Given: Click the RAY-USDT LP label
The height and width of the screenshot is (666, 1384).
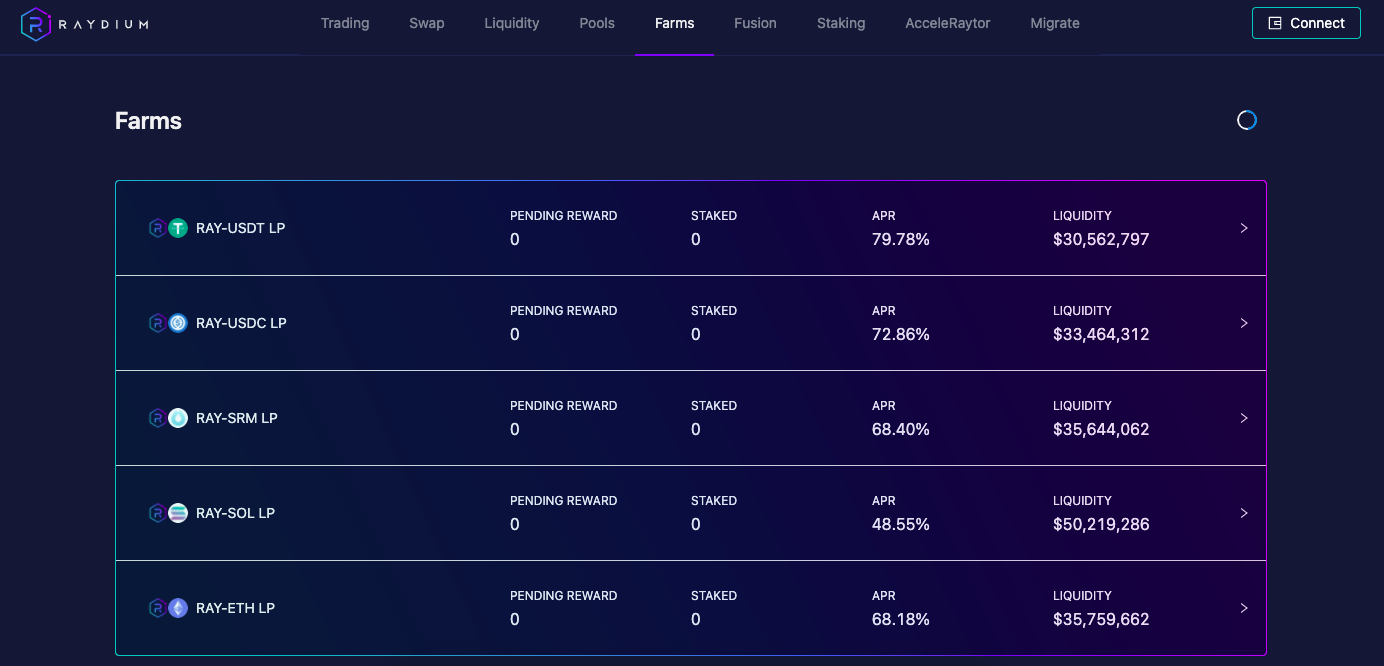Looking at the screenshot, I should coord(241,228).
